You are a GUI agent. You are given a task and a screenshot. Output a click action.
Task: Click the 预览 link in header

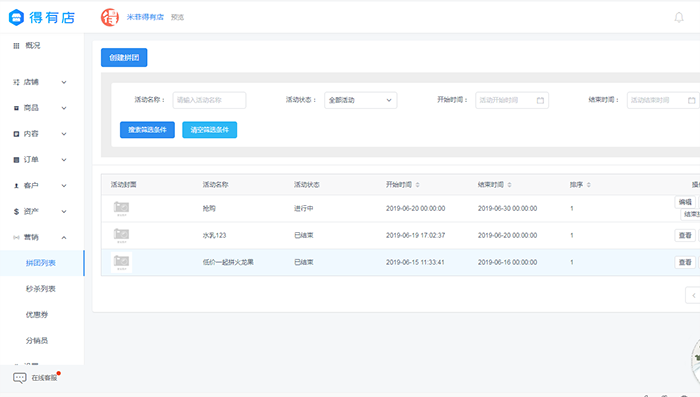click(x=177, y=17)
